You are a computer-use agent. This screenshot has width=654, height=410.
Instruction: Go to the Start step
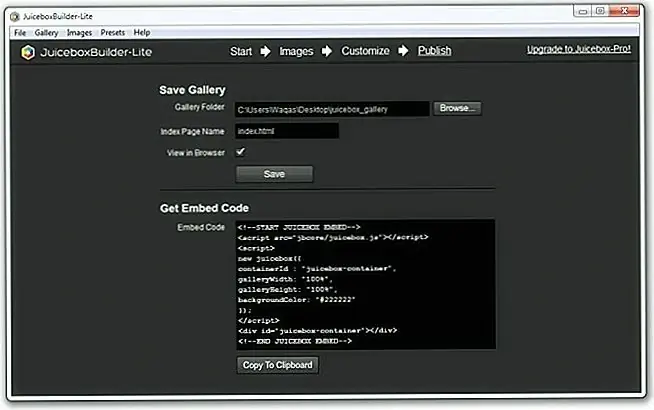tap(241, 51)
